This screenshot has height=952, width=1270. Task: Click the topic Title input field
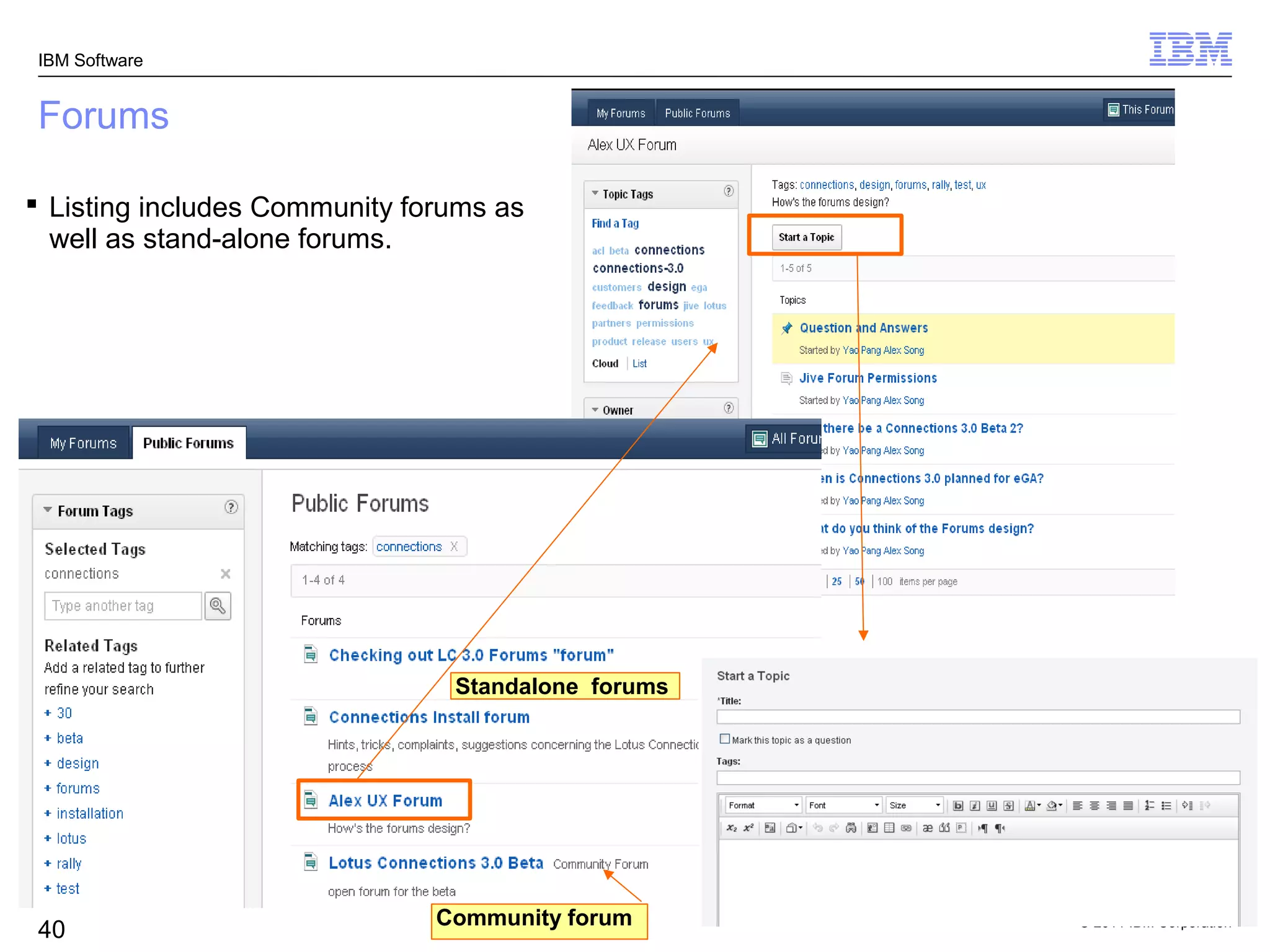point(978,717)
